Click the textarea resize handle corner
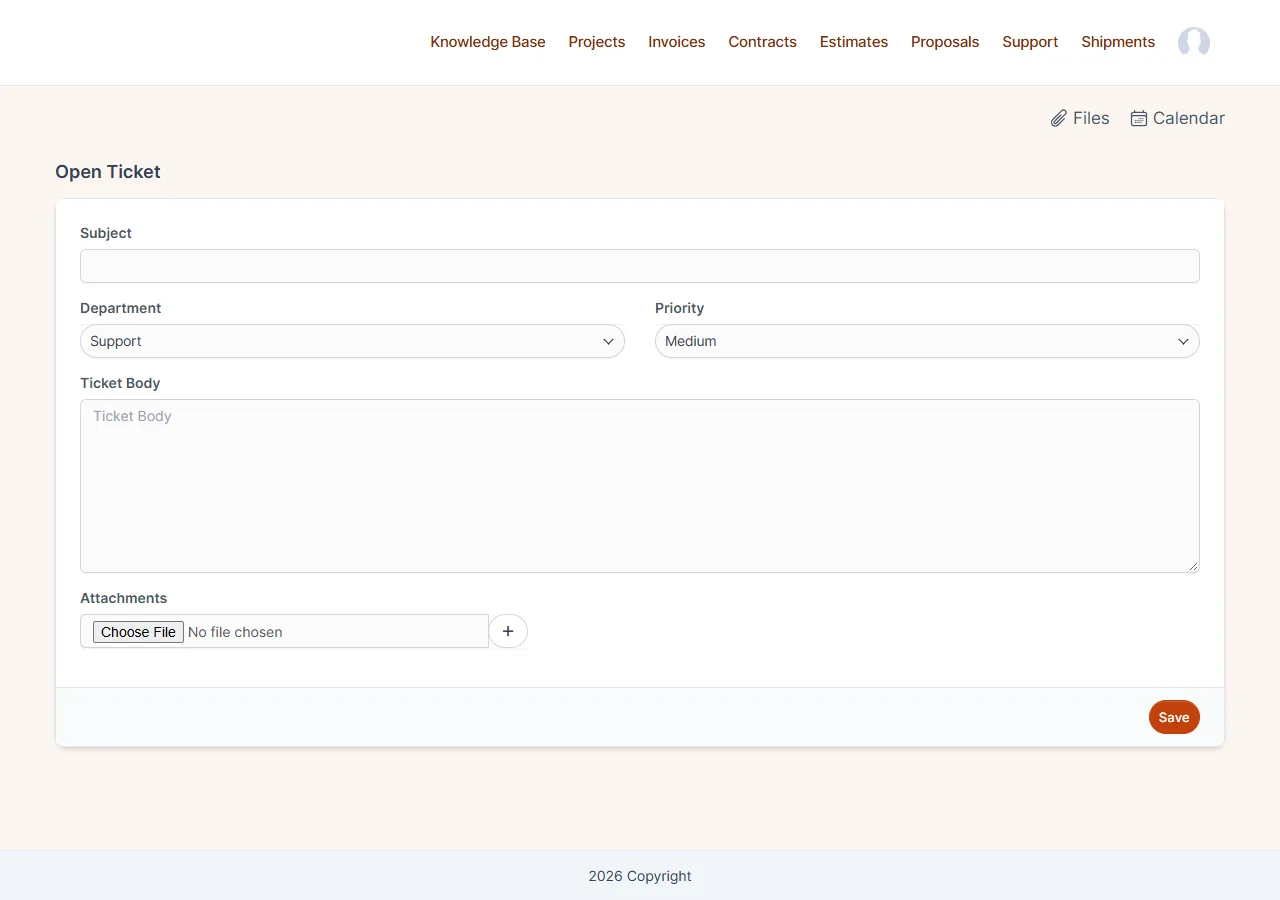Viewport: 1280px width, 900px height. [x=1193, y=566]
